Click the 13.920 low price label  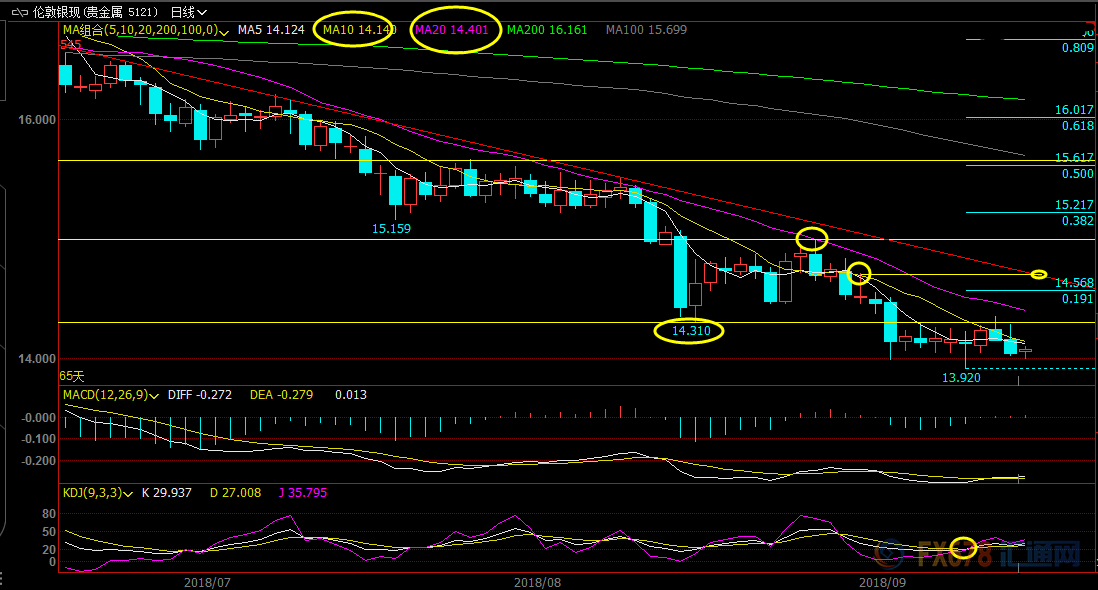point(961,378)
